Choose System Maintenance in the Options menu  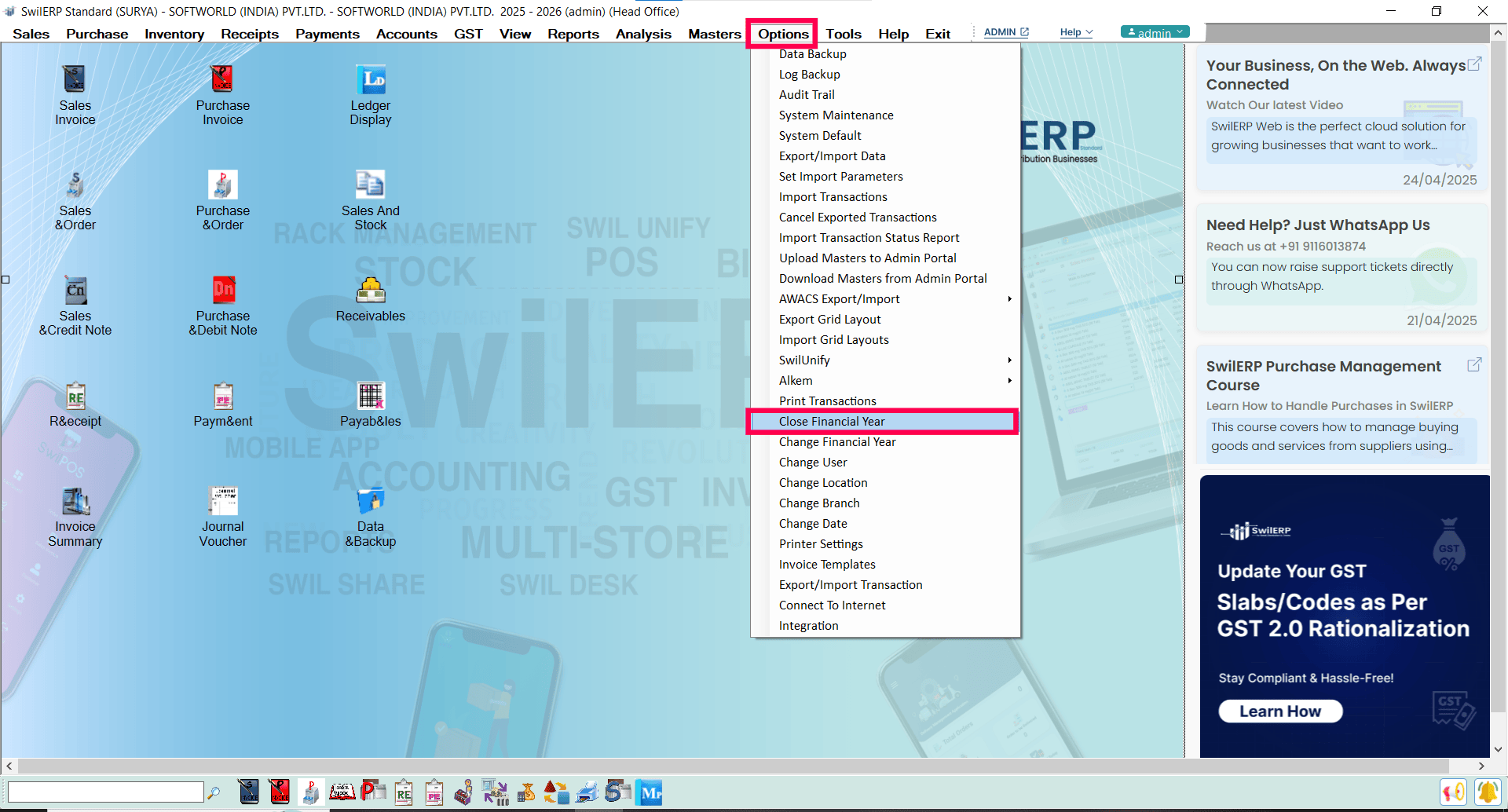click(x=836, y=115)
